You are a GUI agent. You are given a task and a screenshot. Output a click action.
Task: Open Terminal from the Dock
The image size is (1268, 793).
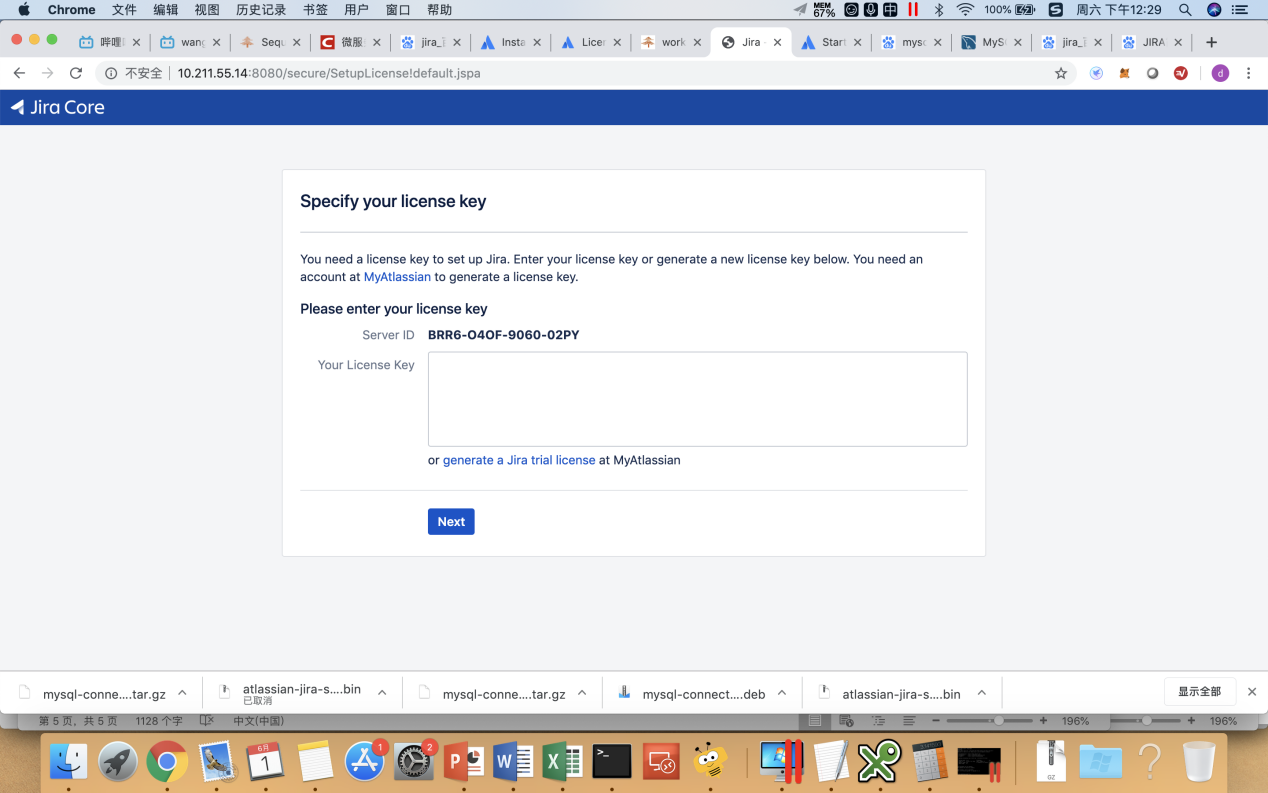tap(612, 763)
